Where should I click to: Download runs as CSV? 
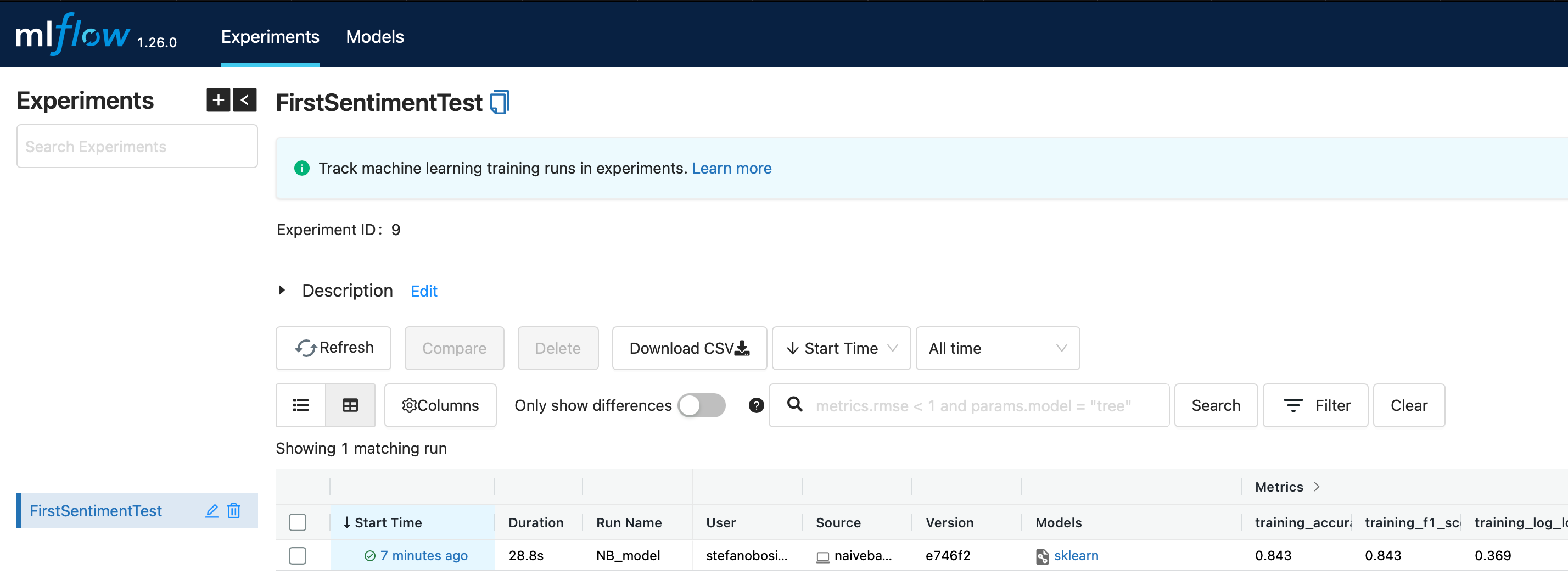pyautogui.click(x=689, y=348)
